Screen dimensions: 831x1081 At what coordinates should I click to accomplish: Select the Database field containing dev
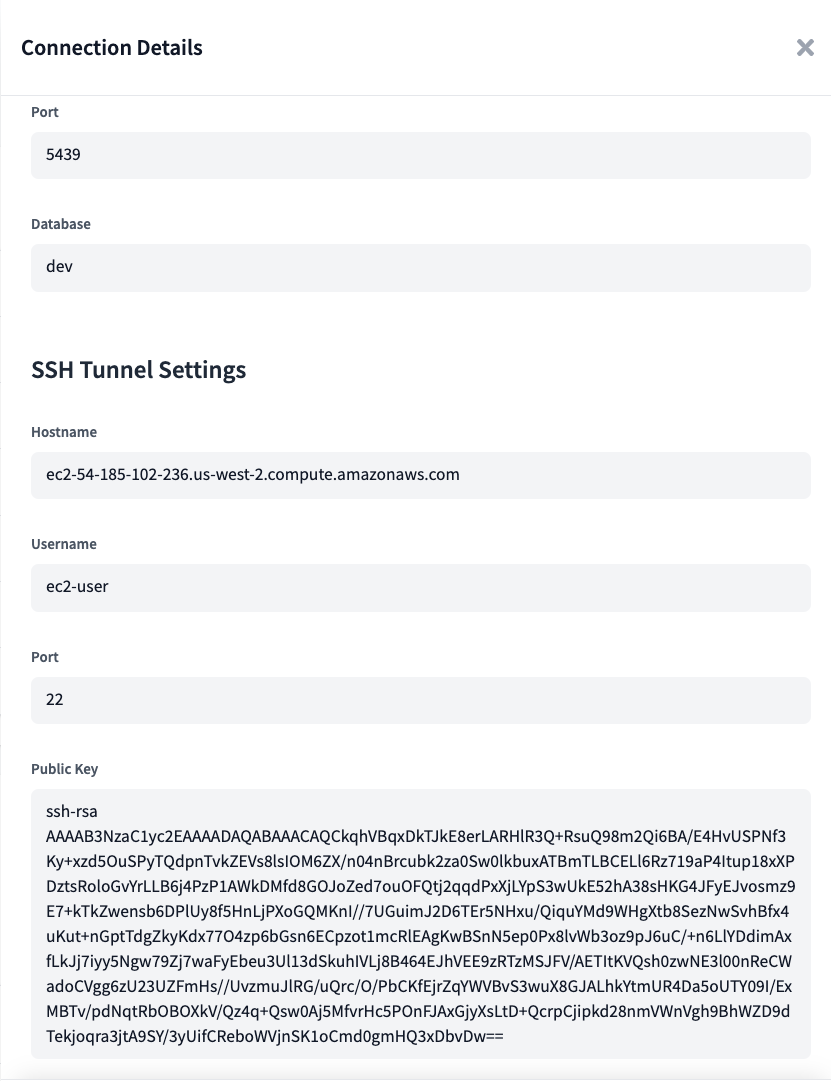click(x=420, y=267)
